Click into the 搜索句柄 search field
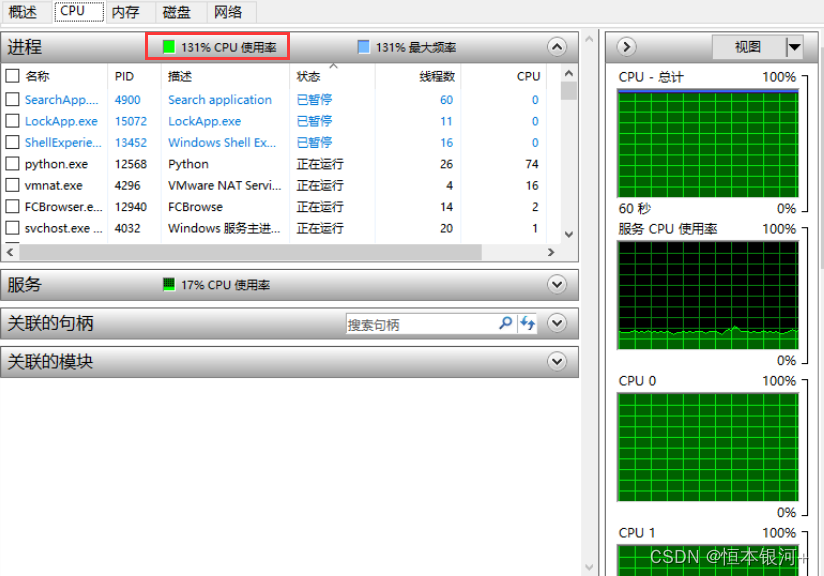The width and height of the screenshot is (824, 576). click(420, 324)
